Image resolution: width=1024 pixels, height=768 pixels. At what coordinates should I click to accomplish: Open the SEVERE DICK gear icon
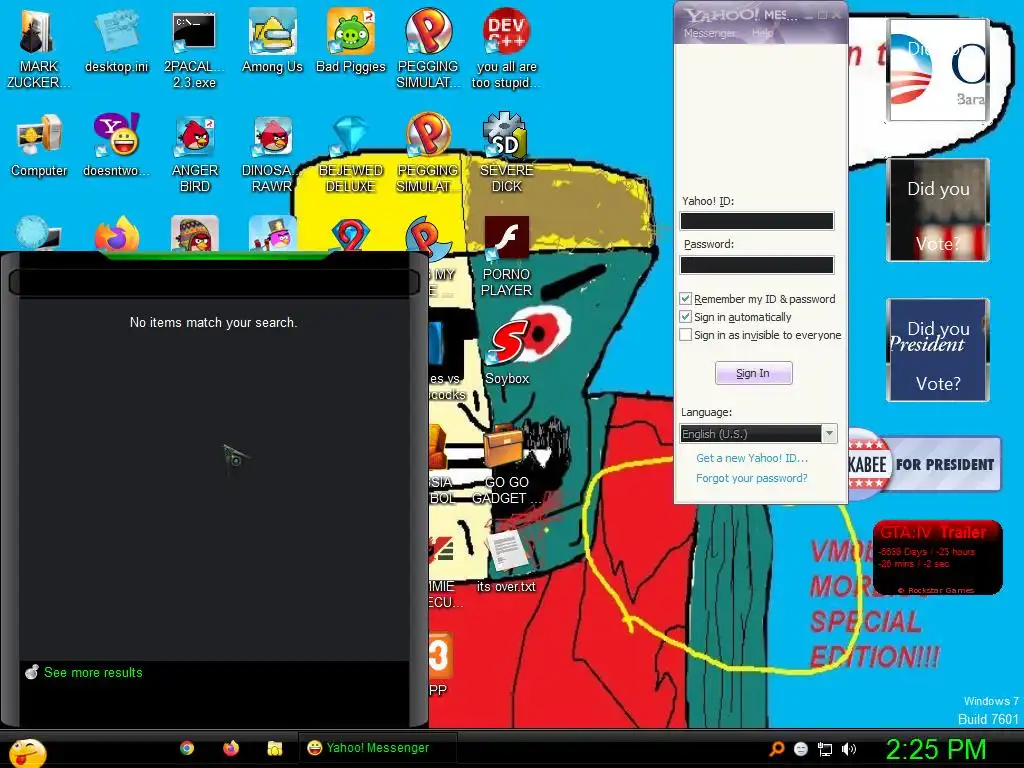506,153
